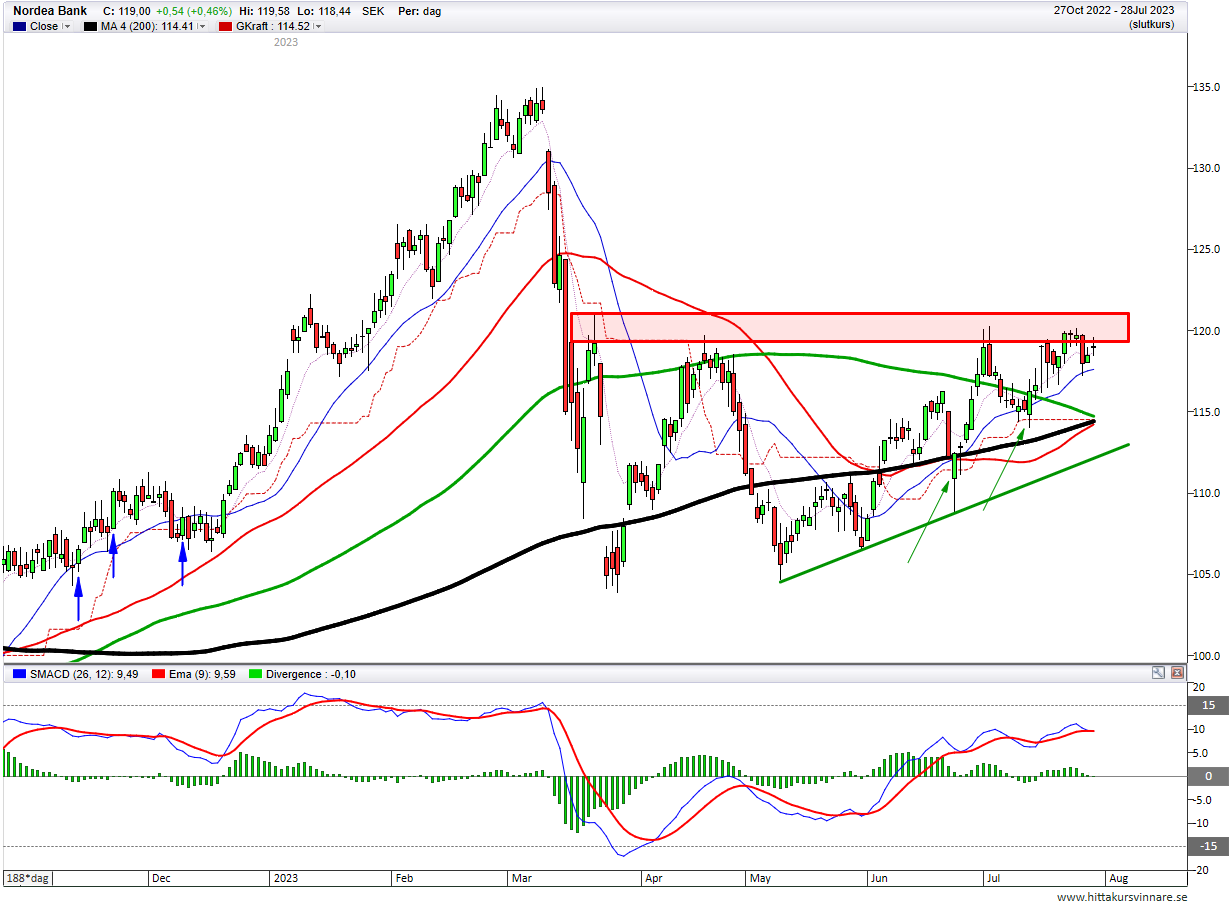The width and height of the screenshot is (1232, 902).
Task: Expand the Close series dropdown arrow
Action: (67, 26)
